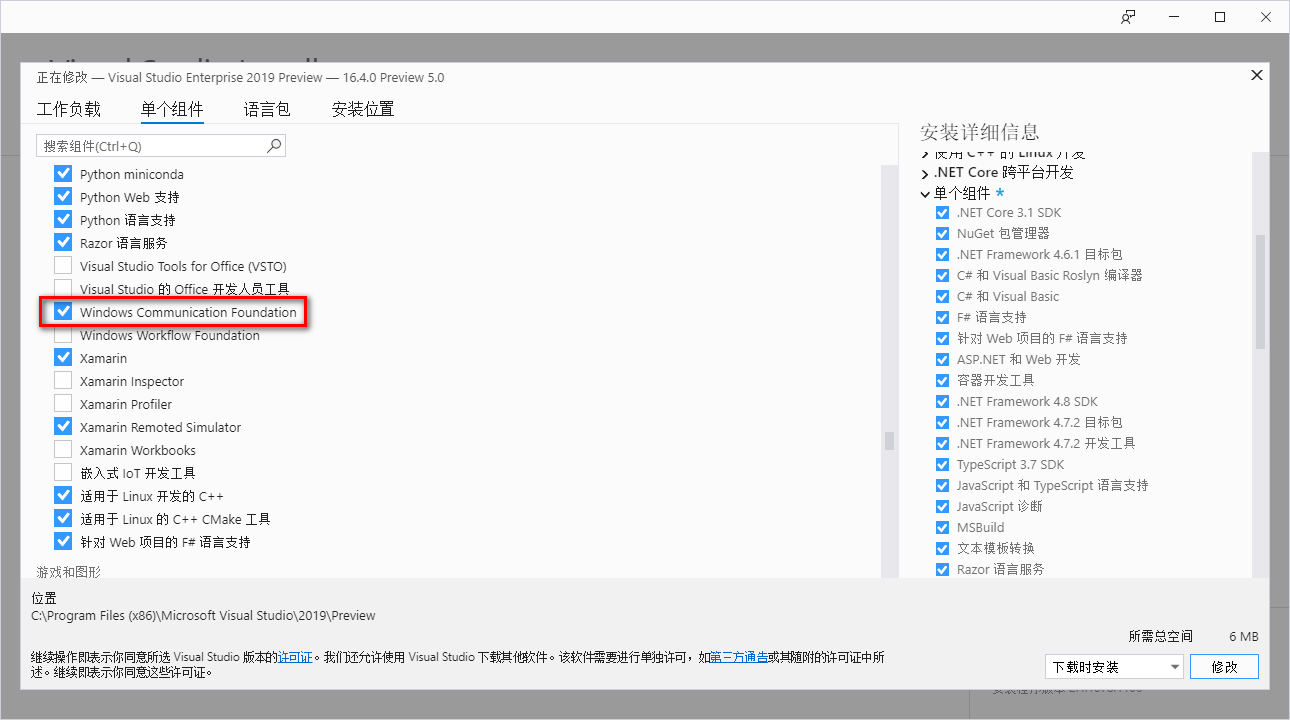Switch to the 工作负载 tab
Screen dimensions: 1290x720
pos(69,109)
